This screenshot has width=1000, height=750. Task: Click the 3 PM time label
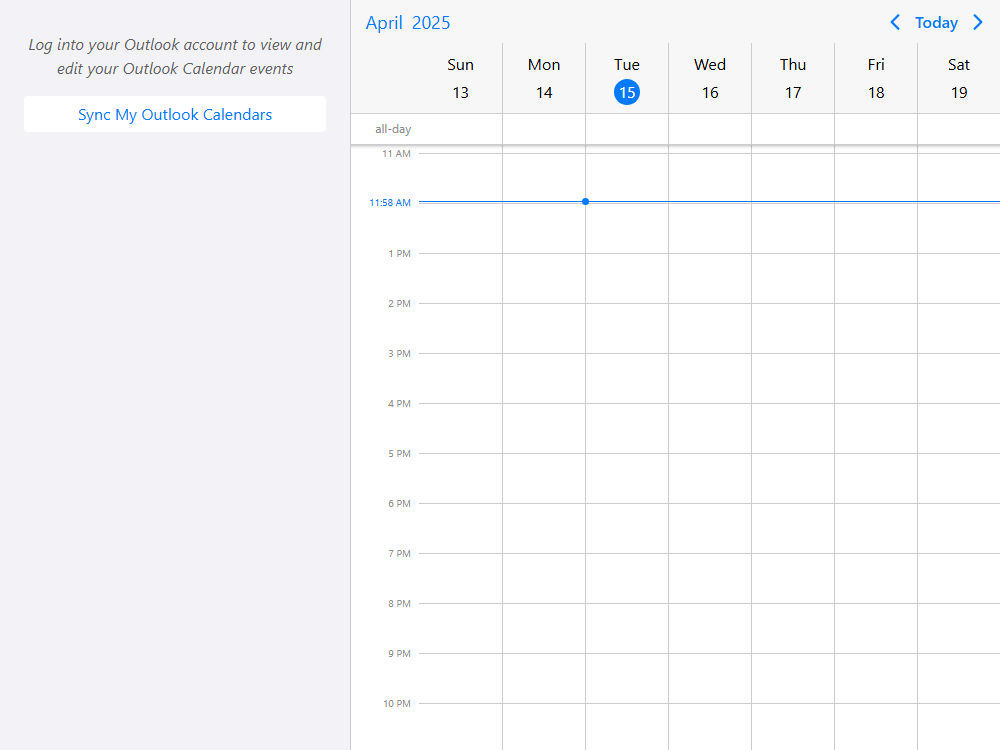click(x=399, y=353)
